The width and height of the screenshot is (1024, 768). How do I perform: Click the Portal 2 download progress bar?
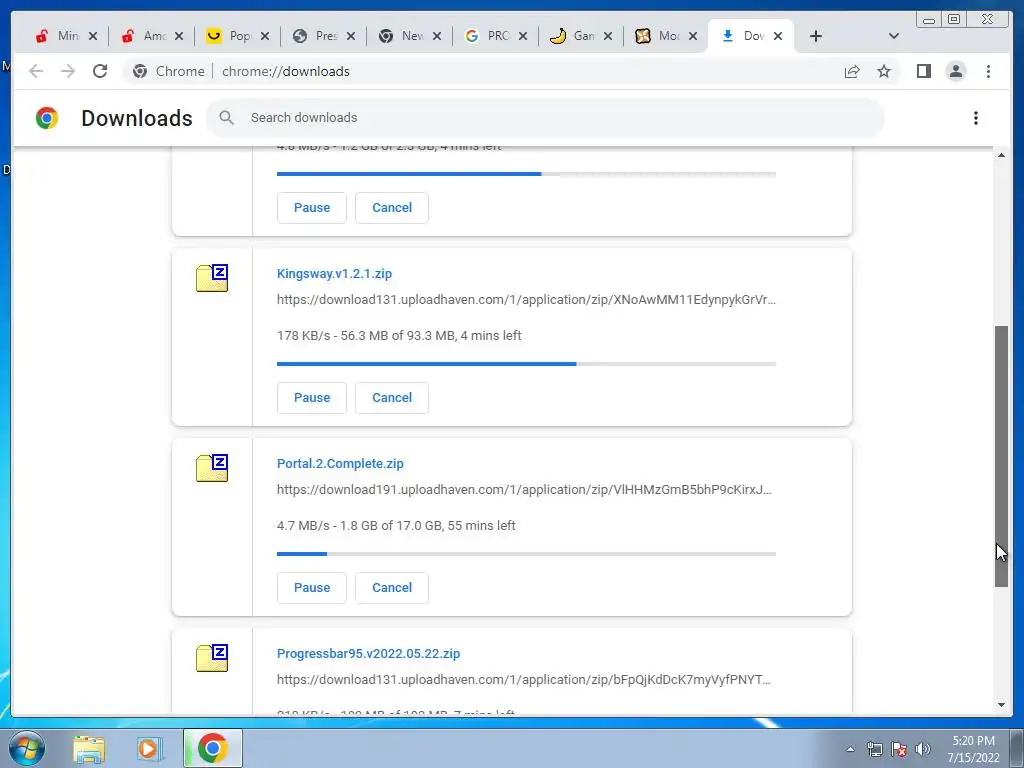pyautogui.click(x=526, y=554)
